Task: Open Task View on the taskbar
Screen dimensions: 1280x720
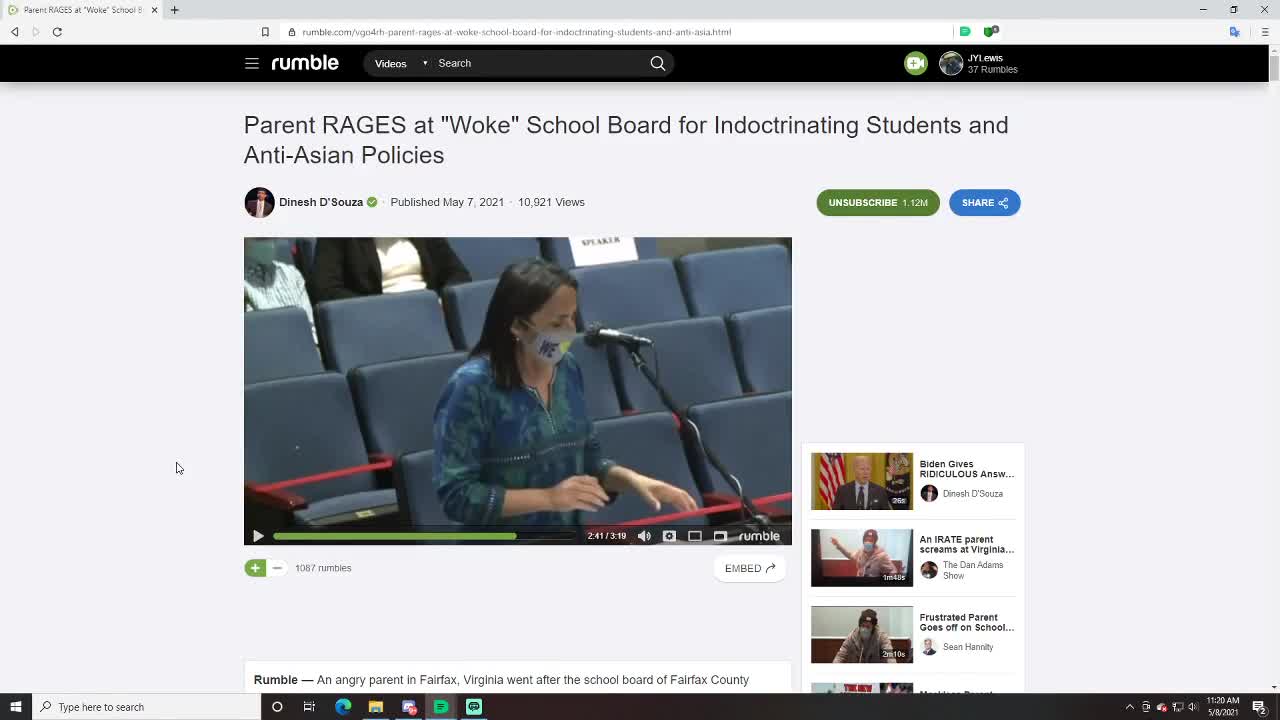Action: 309,707
